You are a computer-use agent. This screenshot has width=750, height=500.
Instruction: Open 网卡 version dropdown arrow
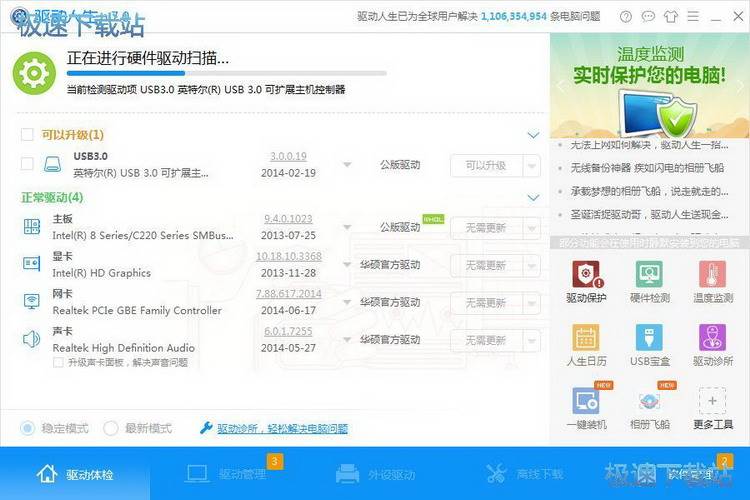(x=347, y=302)
